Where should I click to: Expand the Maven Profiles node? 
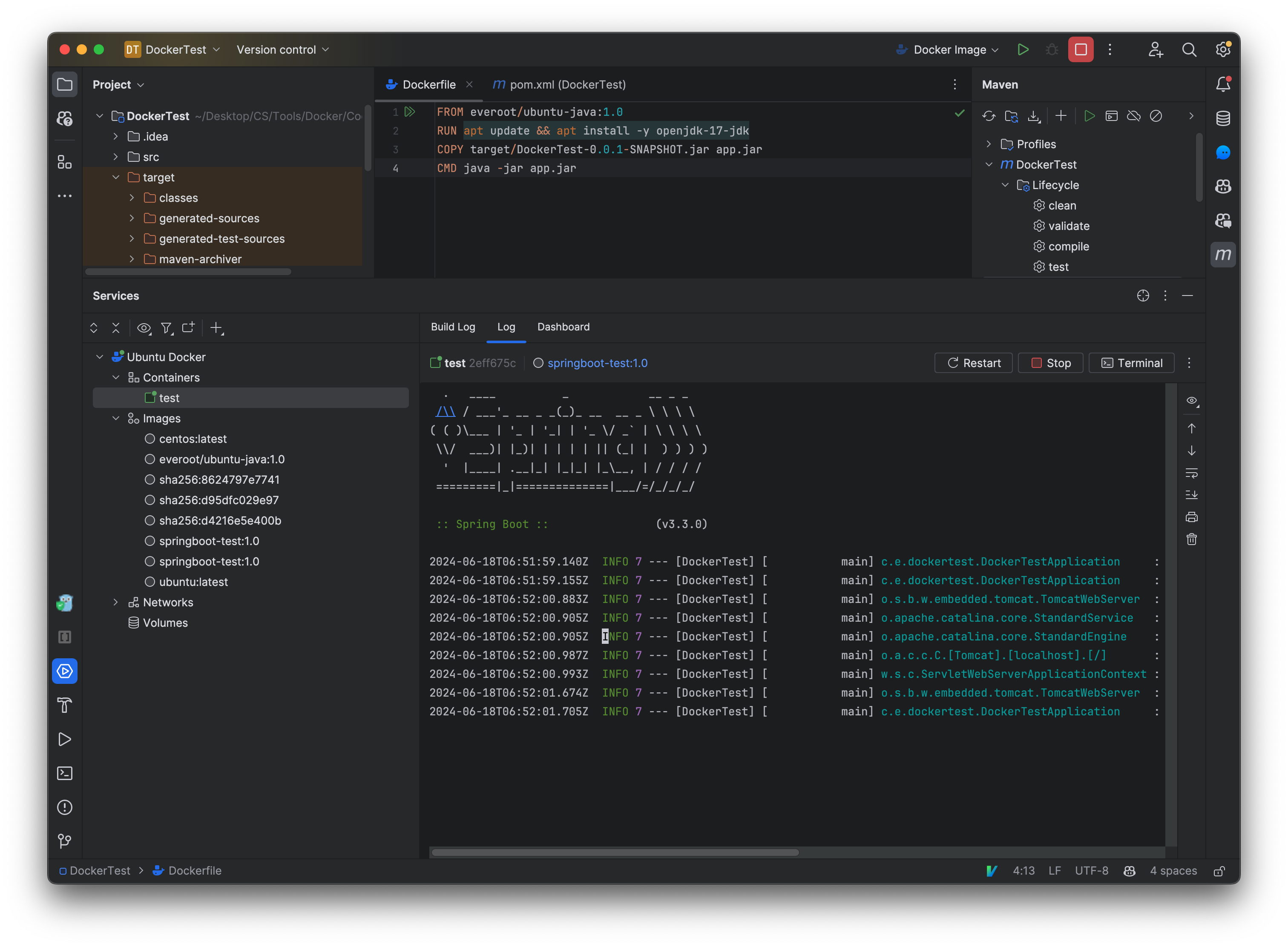tap(989, 144)
